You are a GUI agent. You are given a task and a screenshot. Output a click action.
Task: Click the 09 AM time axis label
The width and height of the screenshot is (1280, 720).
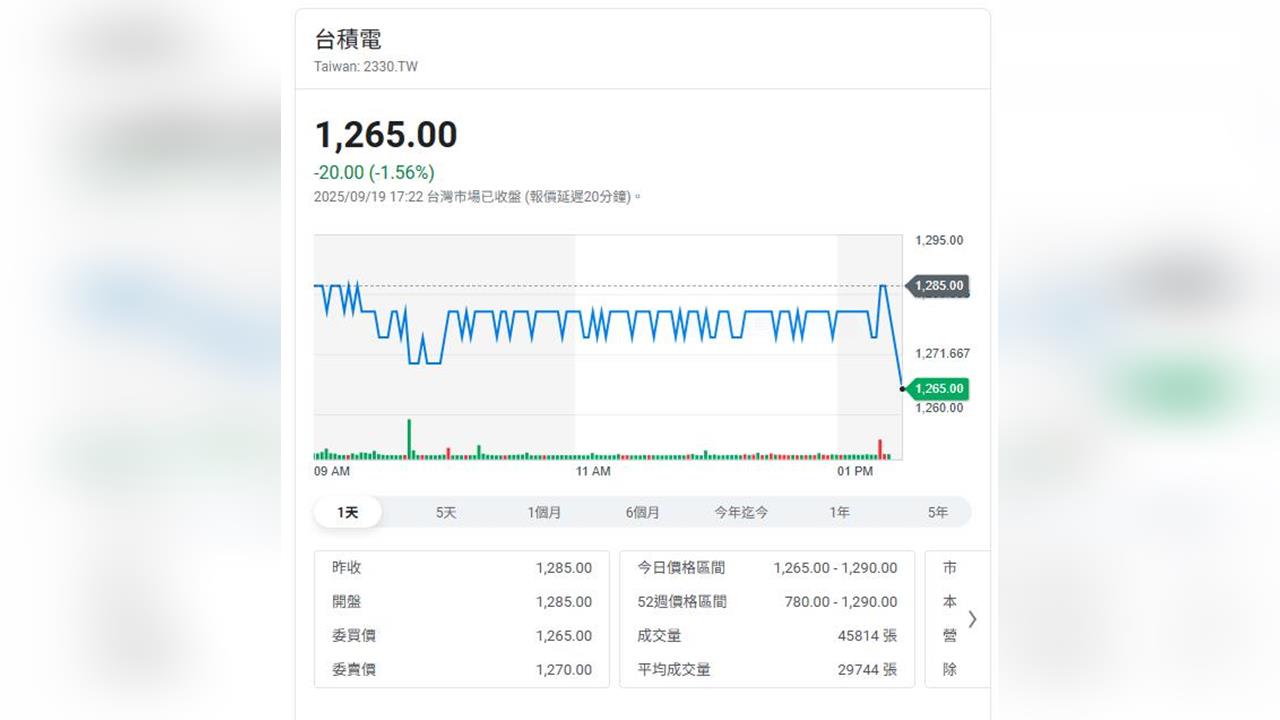pyautogui.click(x=332, y=471)
